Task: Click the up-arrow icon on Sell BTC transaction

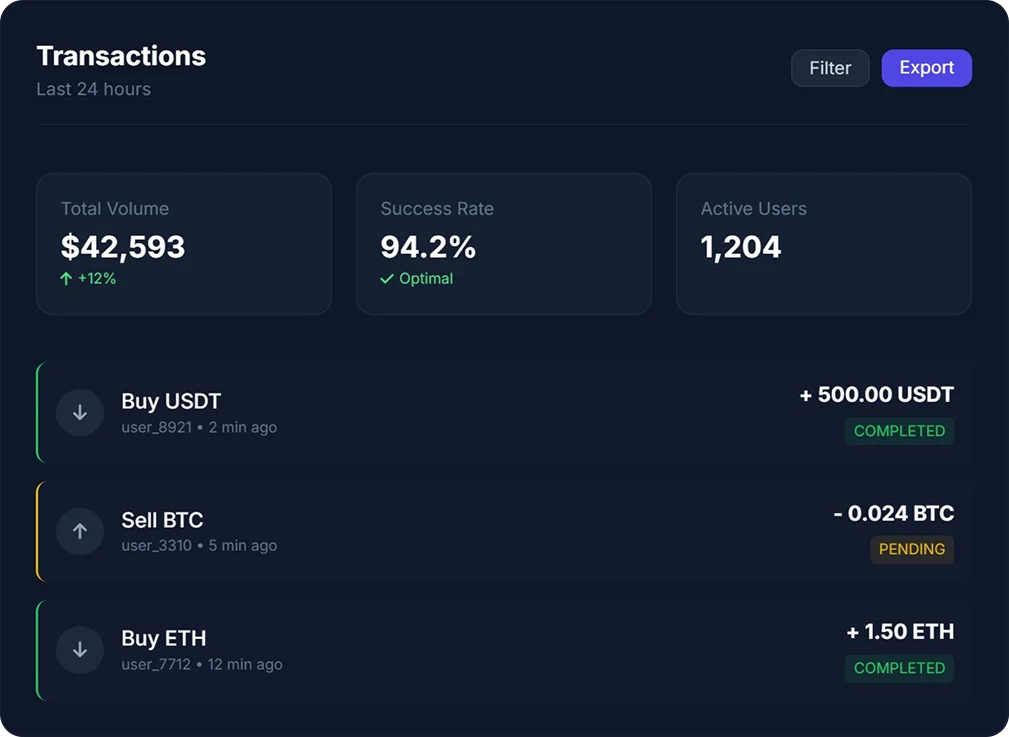Action: click(x=80, y=531)
